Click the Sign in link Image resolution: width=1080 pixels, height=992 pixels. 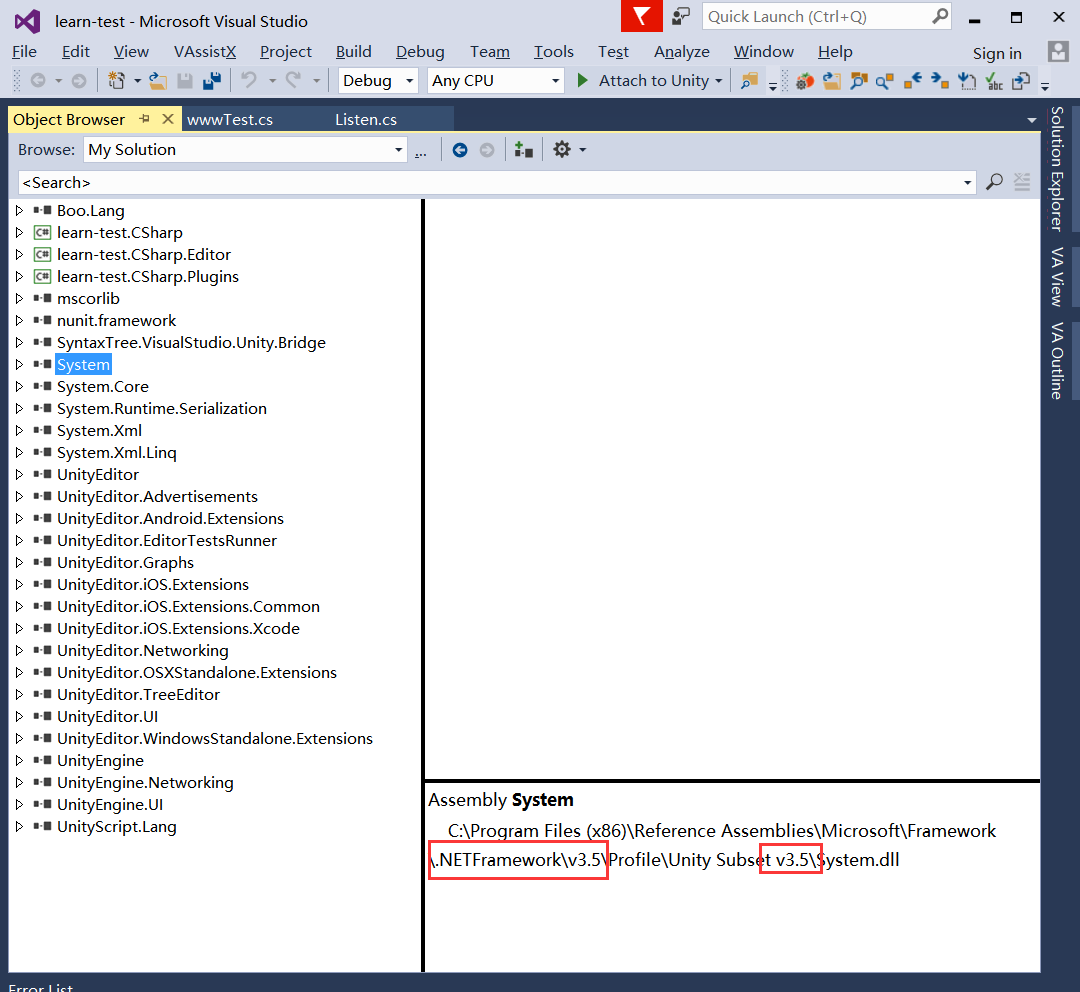point(997,53)
